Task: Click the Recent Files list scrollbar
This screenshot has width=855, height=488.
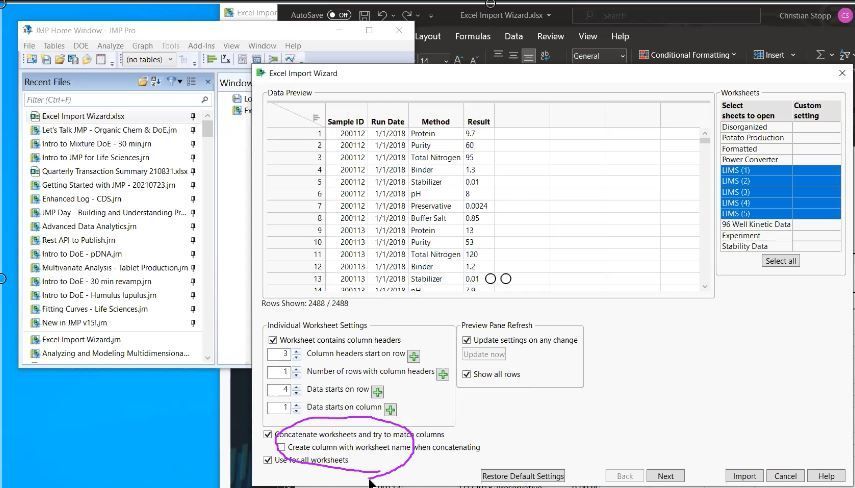Action: (207, 236)
